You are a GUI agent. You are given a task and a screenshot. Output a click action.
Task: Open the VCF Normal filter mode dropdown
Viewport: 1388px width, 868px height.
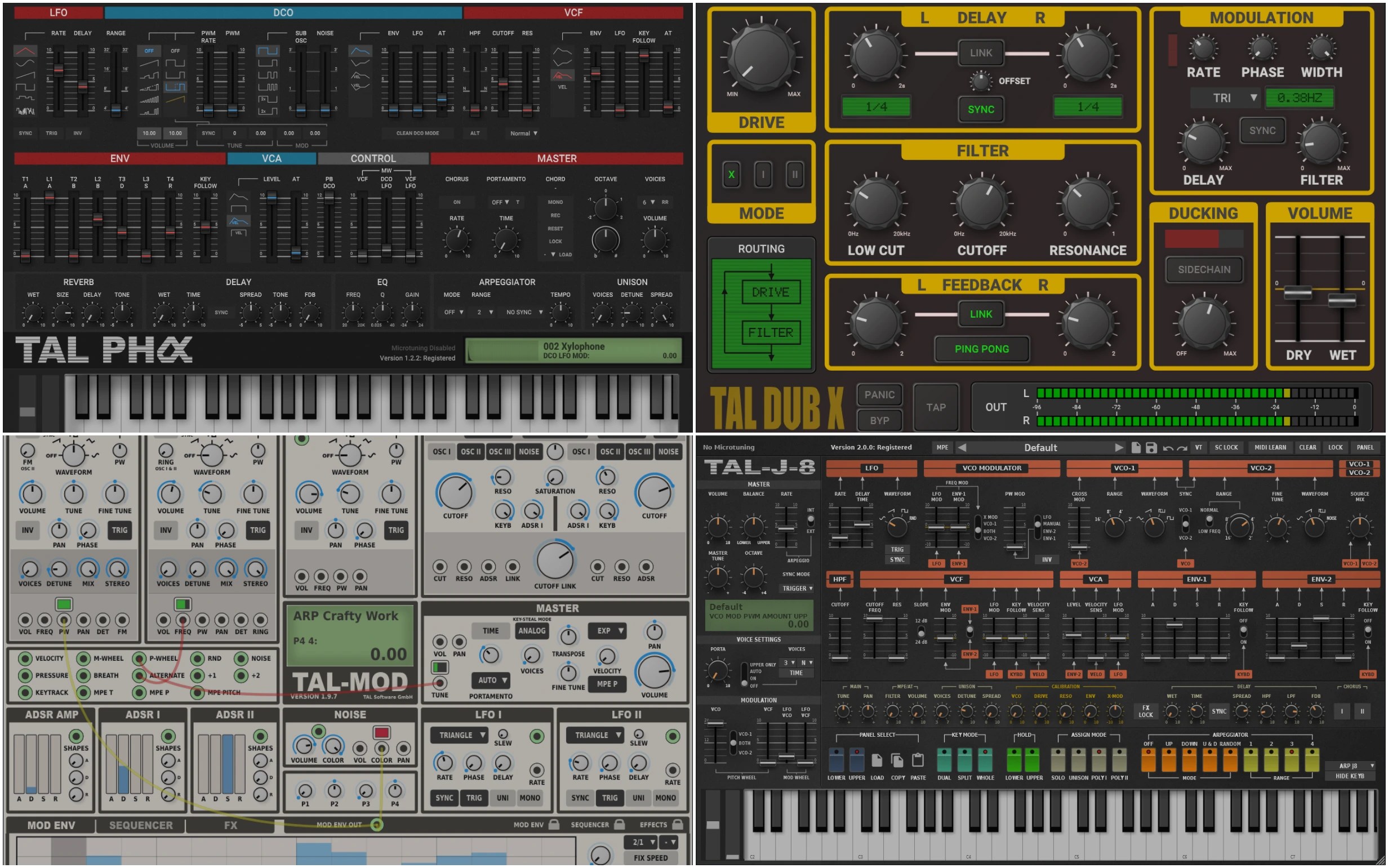[x=523, y=133]
